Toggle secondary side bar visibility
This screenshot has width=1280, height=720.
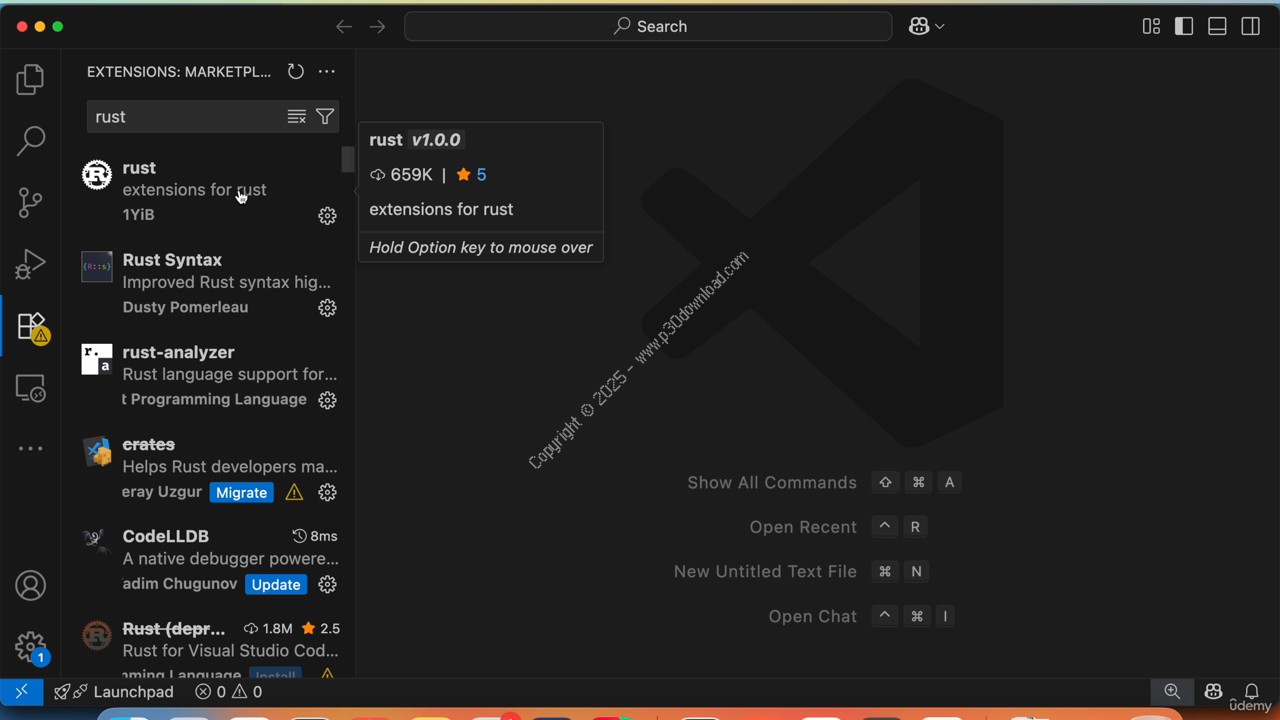pos(1250,27)
